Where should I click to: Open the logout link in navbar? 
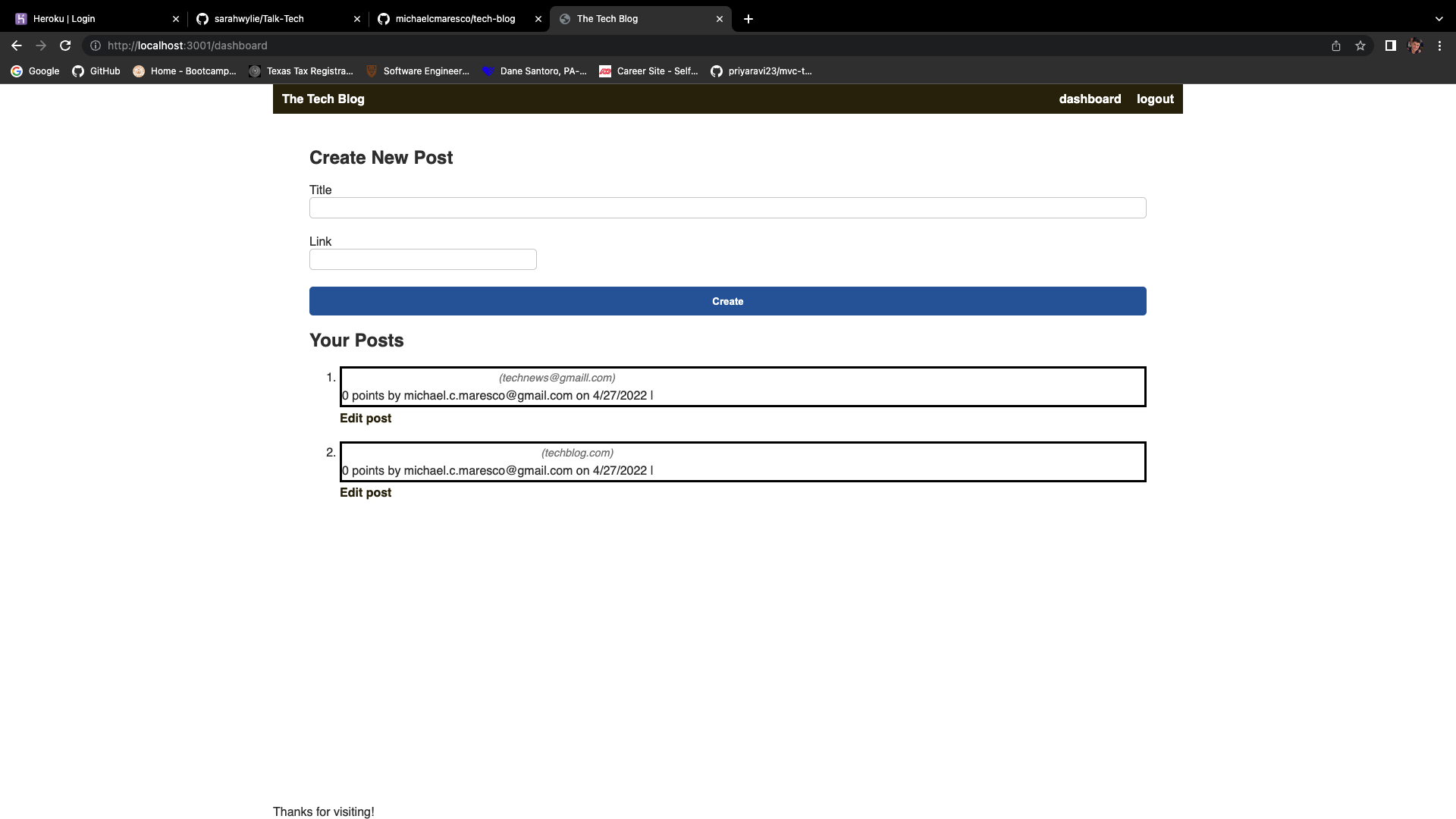click(1154, 99)
